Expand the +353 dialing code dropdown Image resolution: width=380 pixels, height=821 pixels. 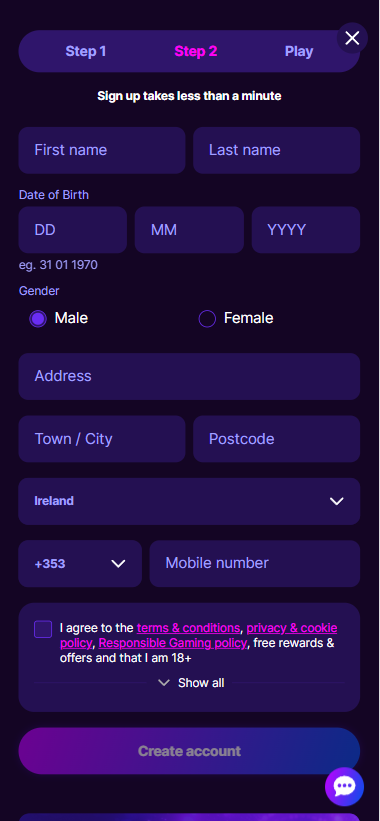pyautogui.click(x=80, y=563)
